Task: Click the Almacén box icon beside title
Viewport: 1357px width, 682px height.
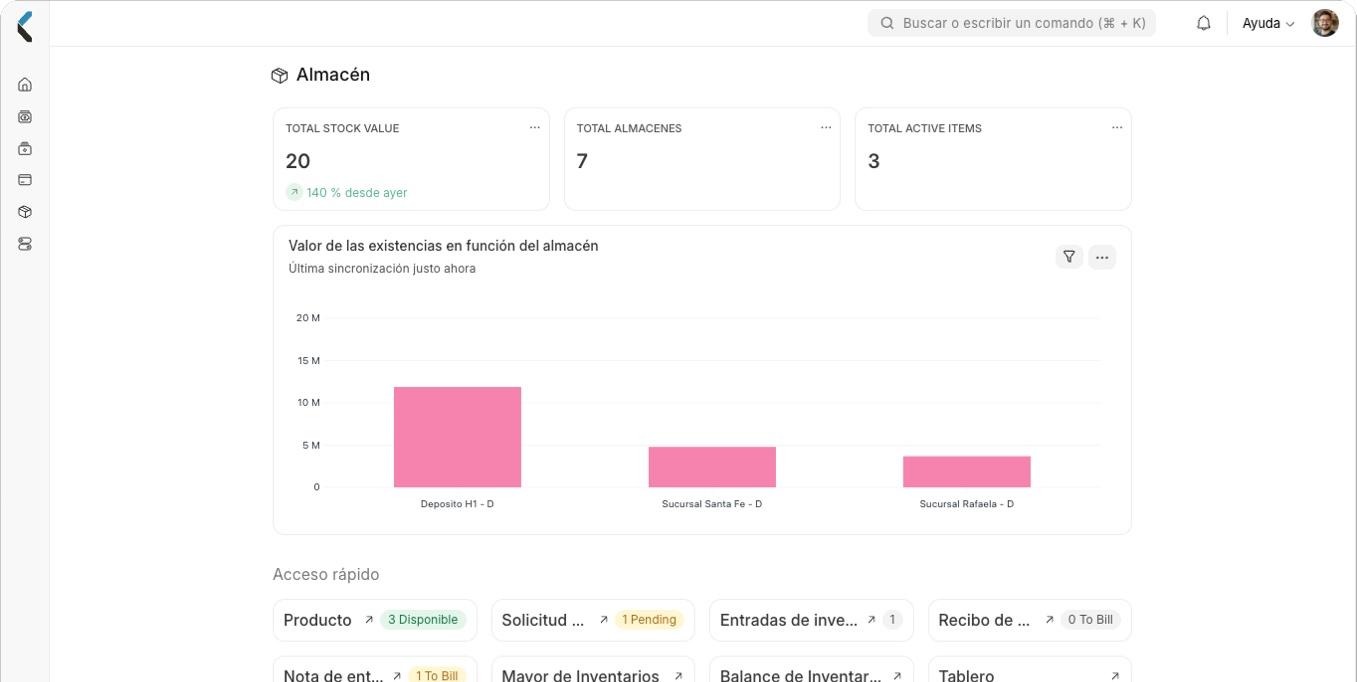Action: (280, 75)
